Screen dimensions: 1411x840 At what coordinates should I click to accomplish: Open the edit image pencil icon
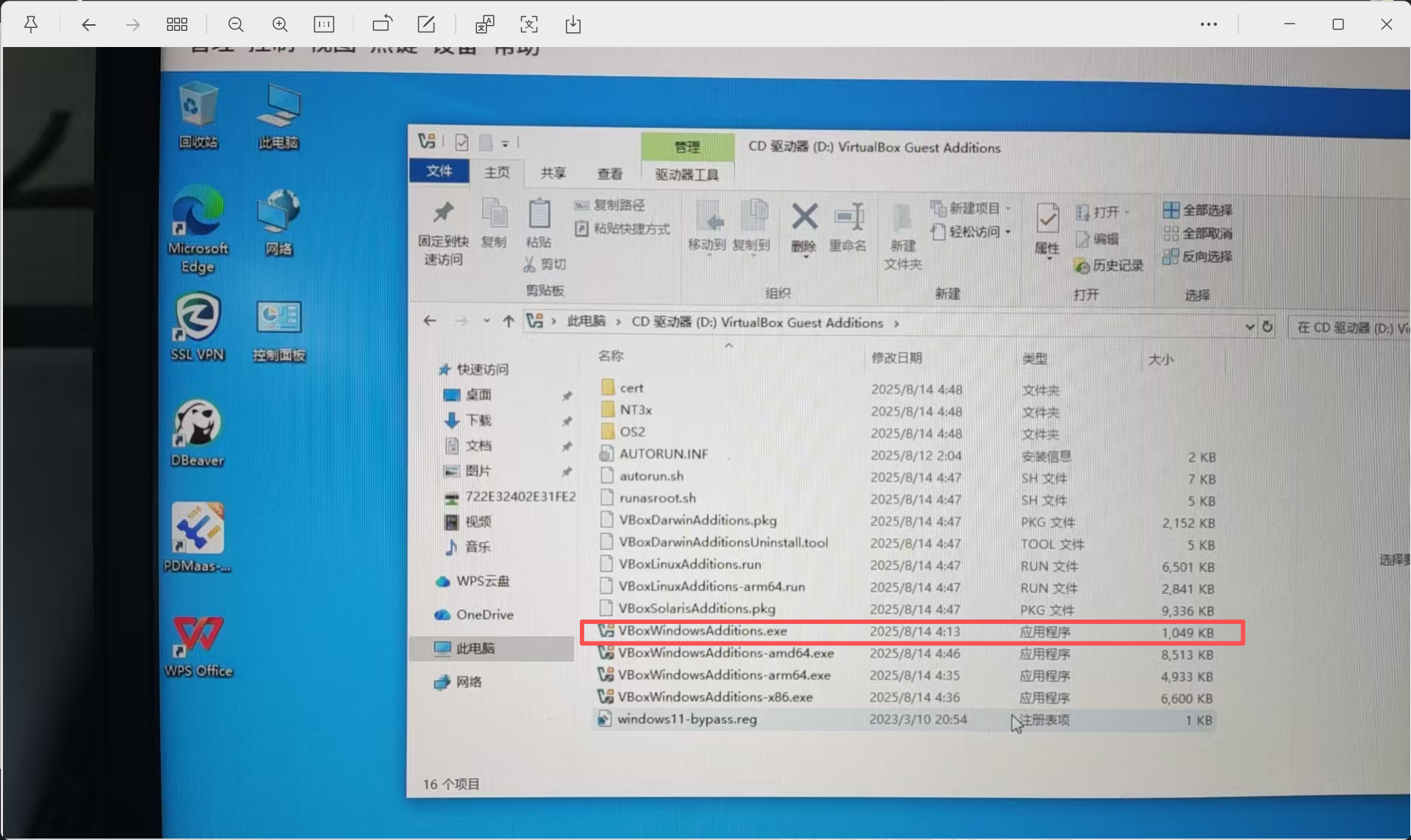(426, 24)
